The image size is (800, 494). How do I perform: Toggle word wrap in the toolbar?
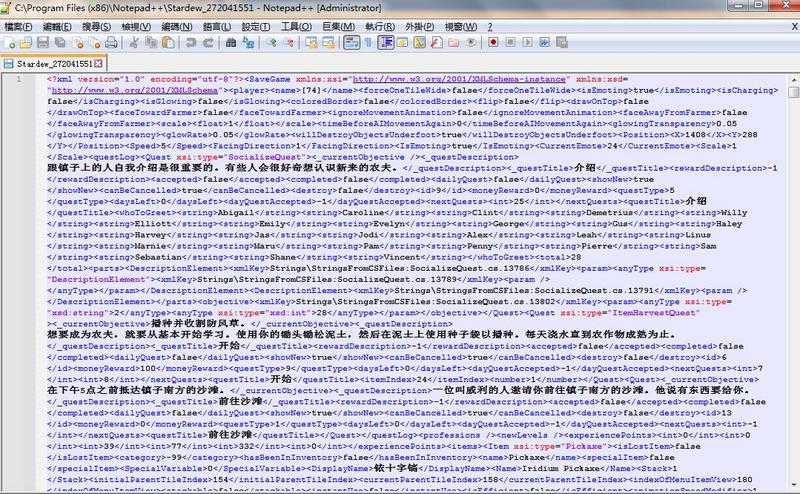coord(351,43)
